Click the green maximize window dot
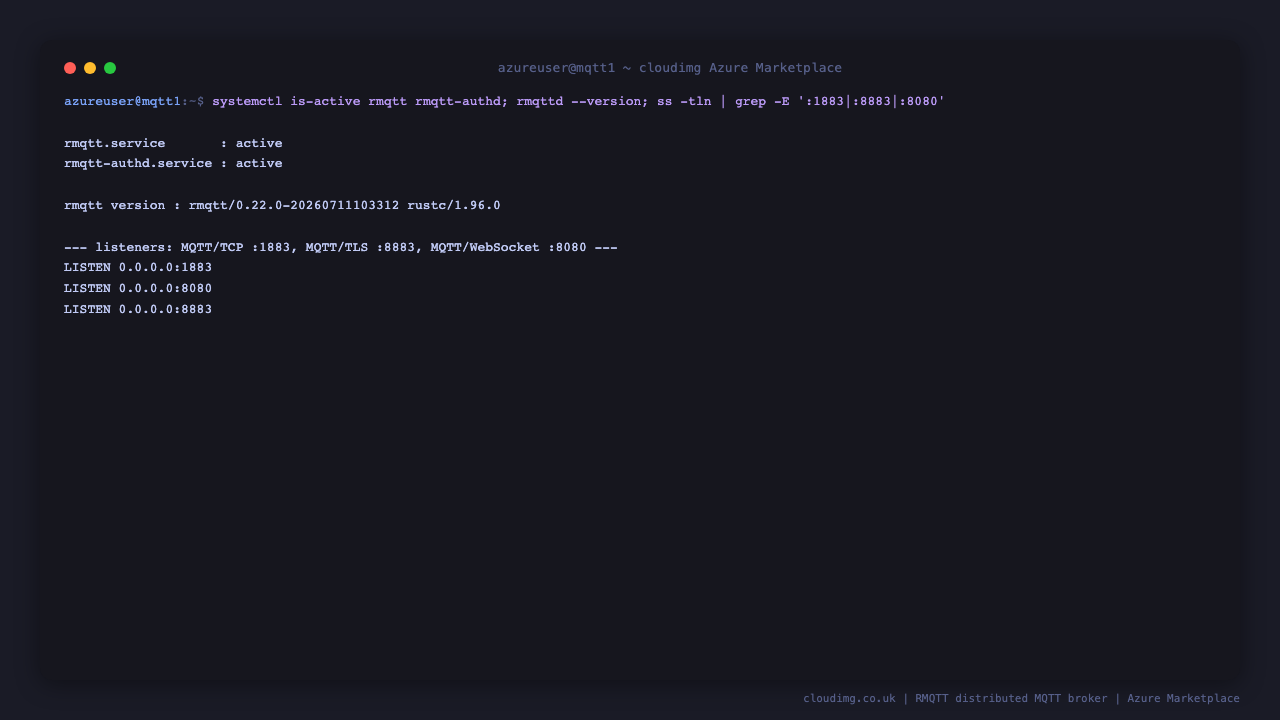1280x720 pixels. 110,68
